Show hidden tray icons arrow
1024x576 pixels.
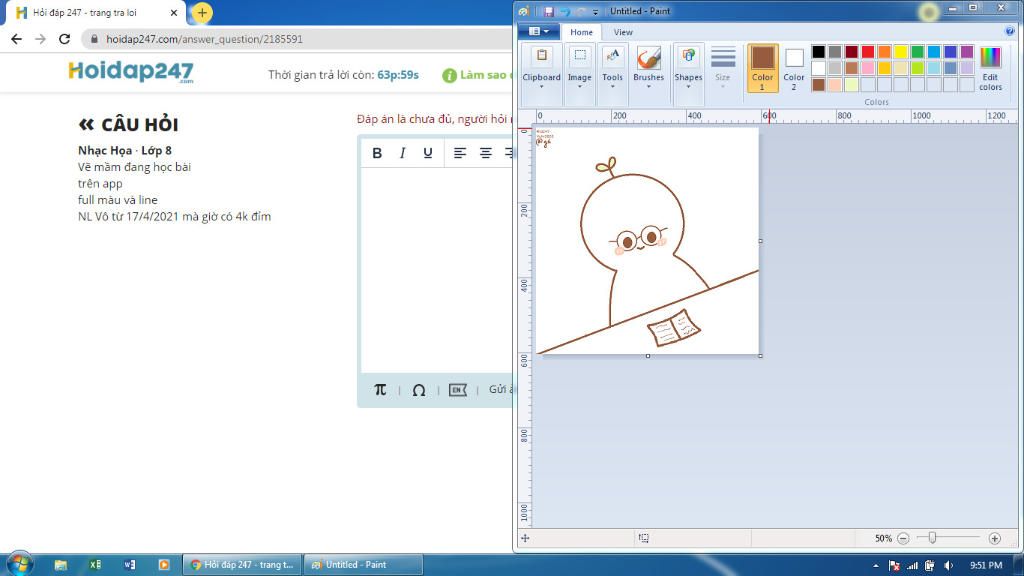(x=875, y=566)
